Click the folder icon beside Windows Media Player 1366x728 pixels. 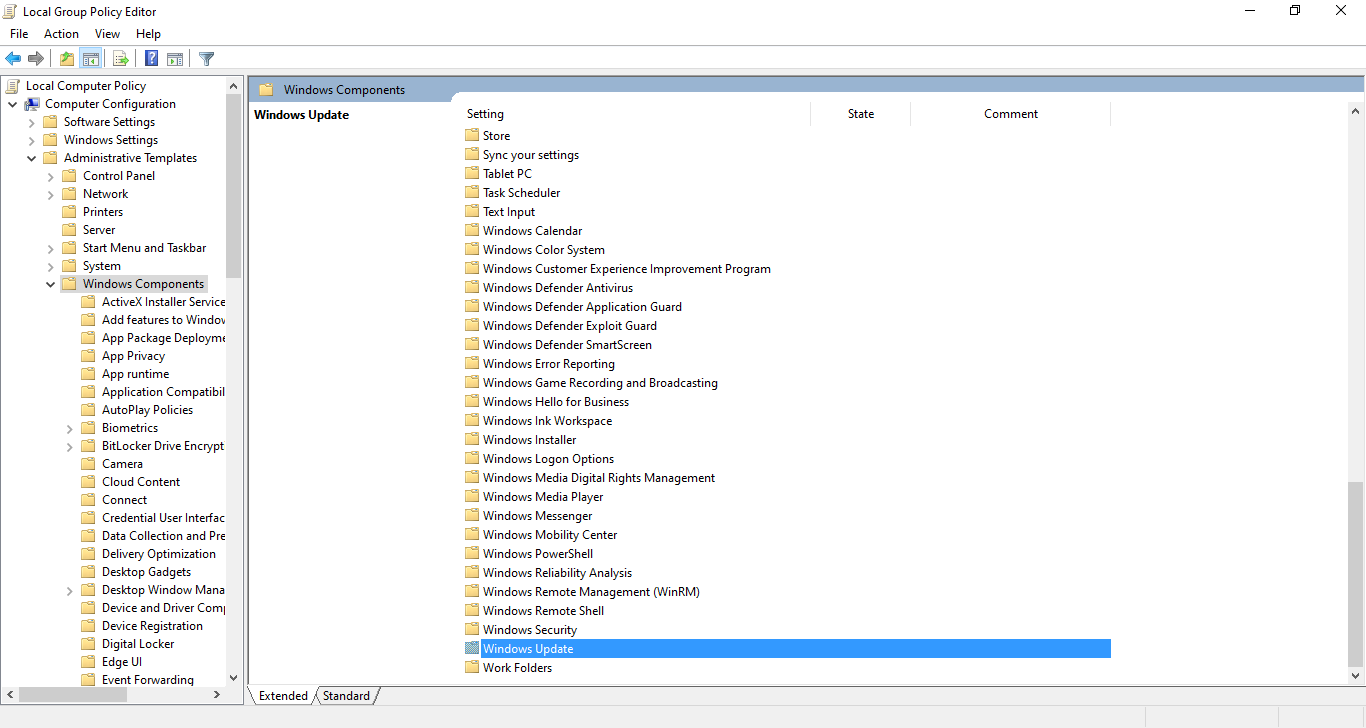tap(472, 497)
